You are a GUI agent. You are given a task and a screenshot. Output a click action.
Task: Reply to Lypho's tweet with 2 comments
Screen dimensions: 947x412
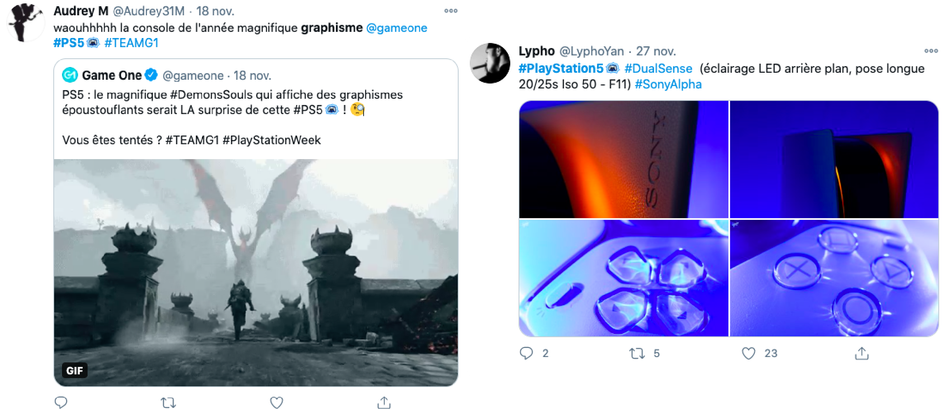[526, 353]
